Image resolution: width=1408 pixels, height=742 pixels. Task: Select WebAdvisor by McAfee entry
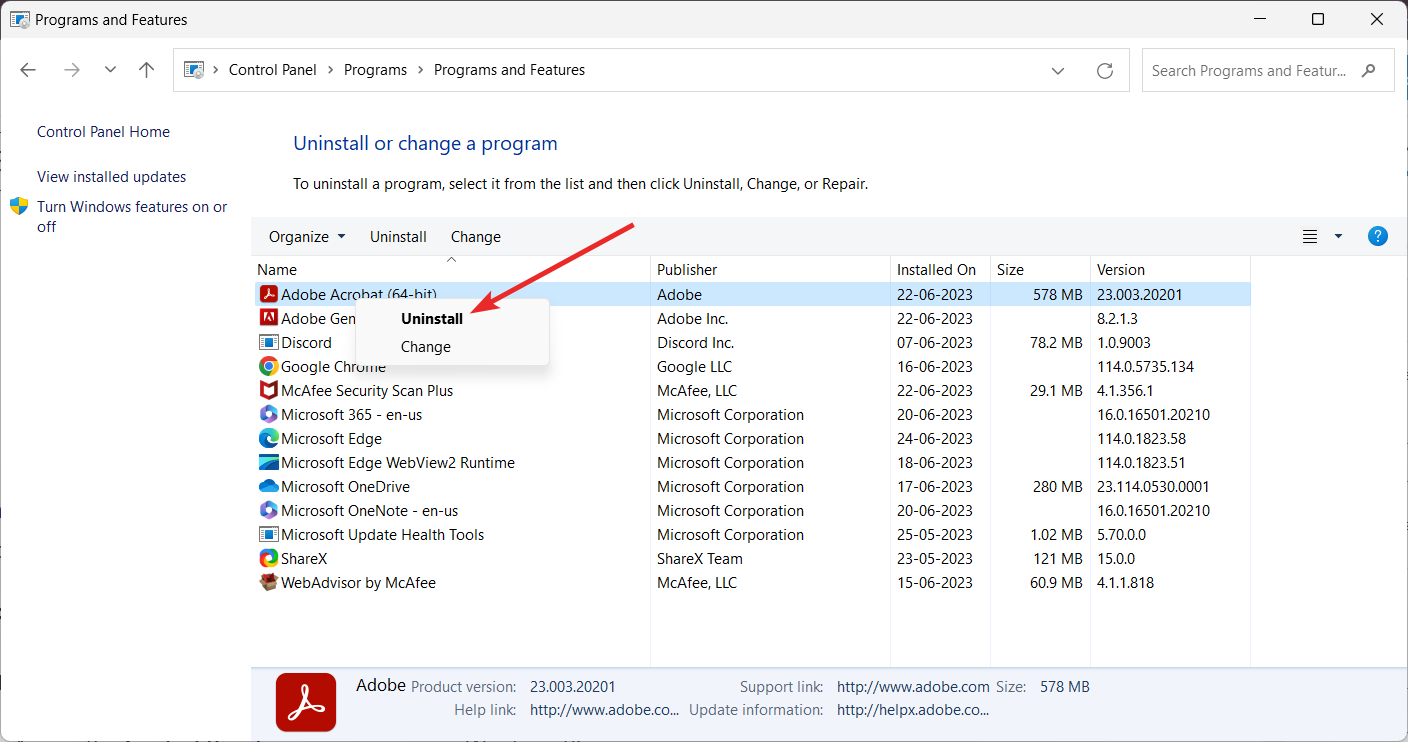pyautogui.click(x=358, y=583)
